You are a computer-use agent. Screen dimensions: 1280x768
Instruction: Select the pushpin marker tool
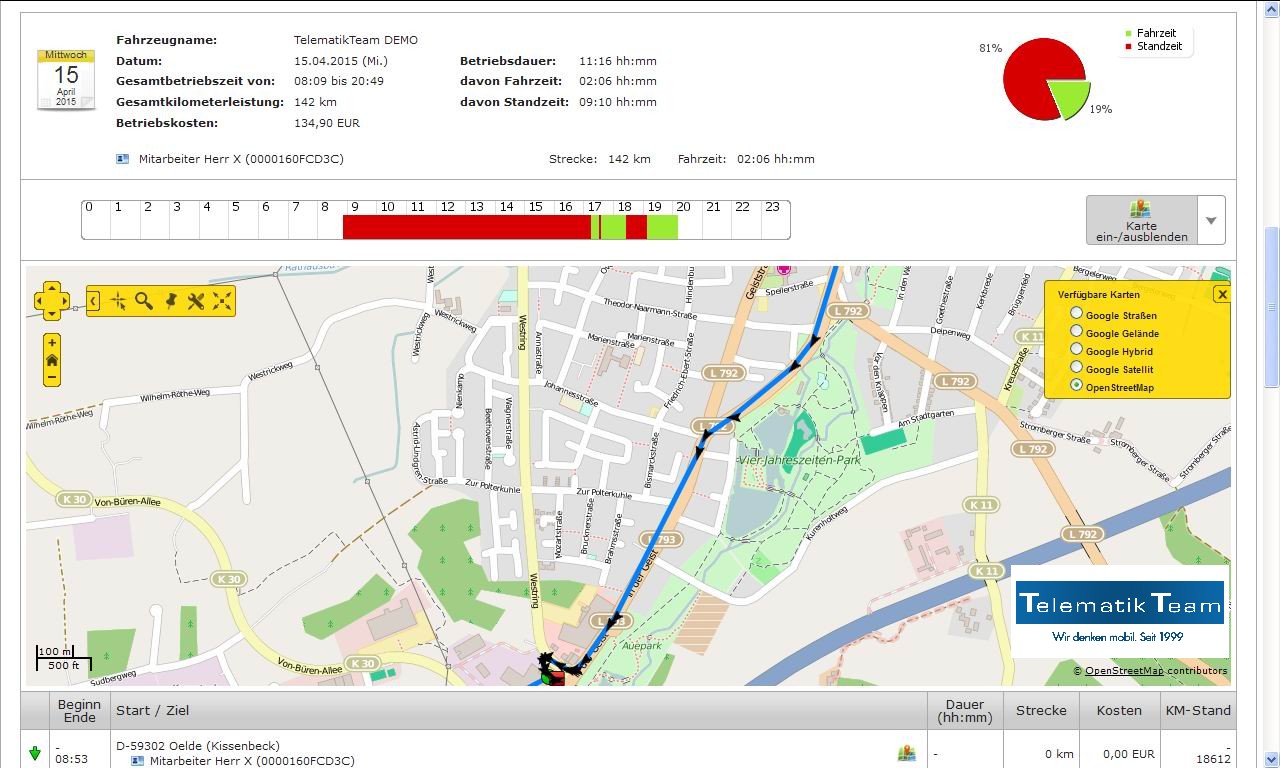coord(170,300)
